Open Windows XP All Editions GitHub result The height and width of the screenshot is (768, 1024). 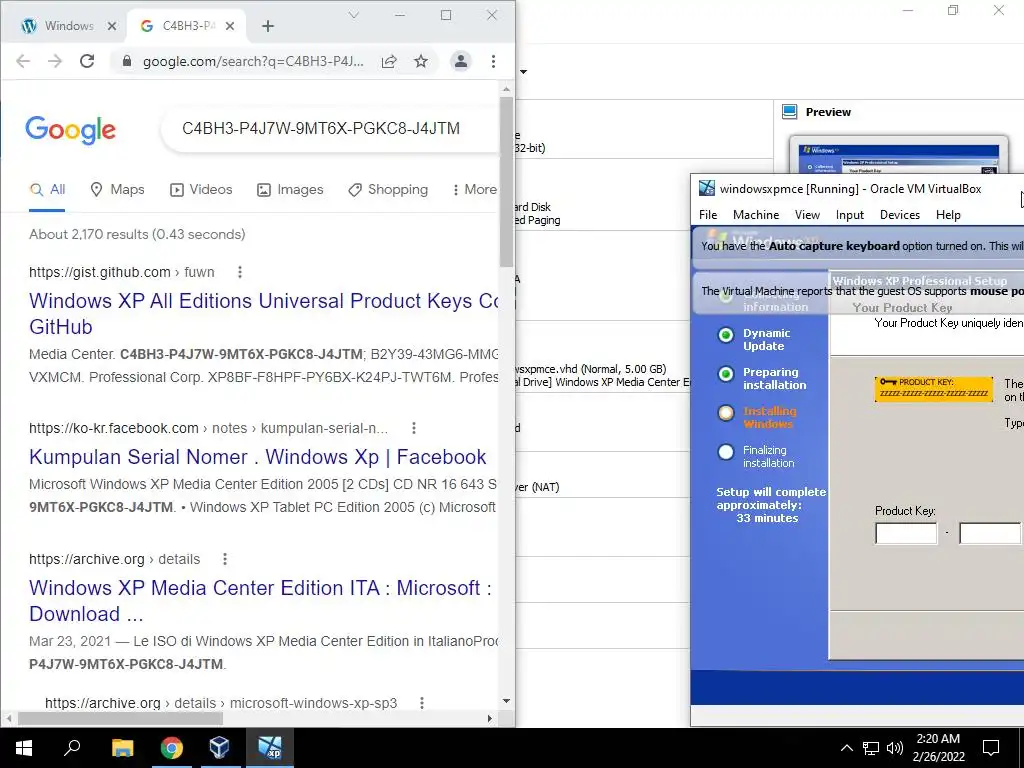point(264,313)
